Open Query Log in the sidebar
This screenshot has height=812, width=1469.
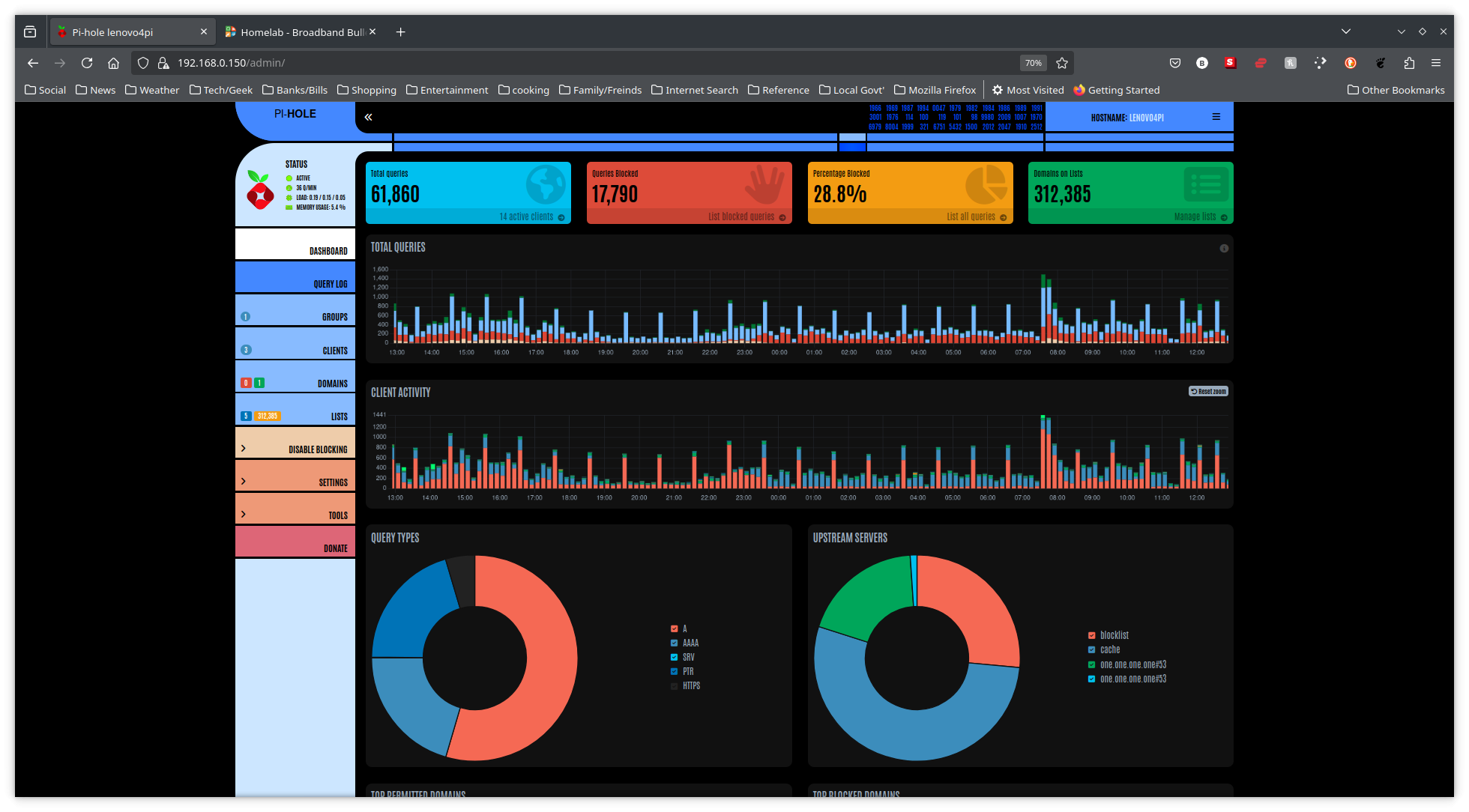(295, 277)
